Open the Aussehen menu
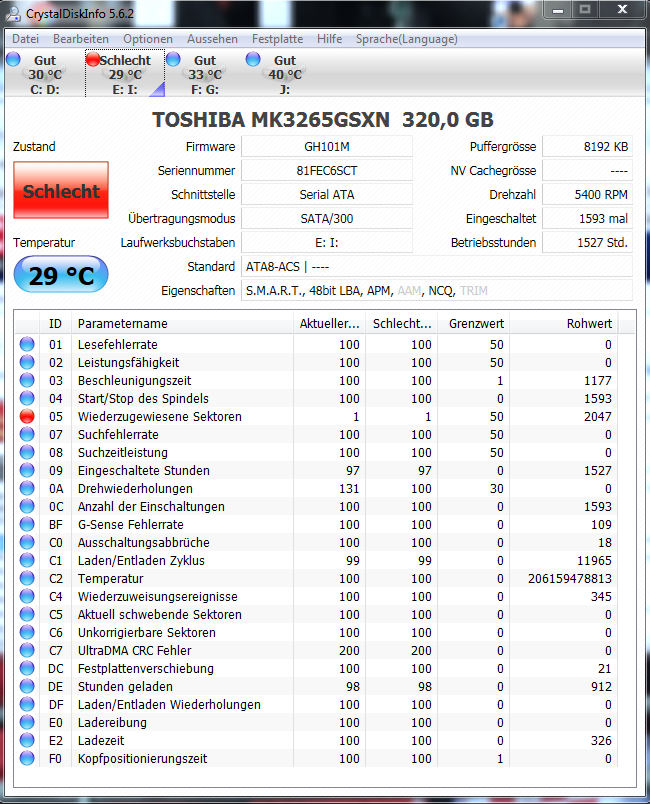This screenshot has height=804, width=650. point(212,39)
